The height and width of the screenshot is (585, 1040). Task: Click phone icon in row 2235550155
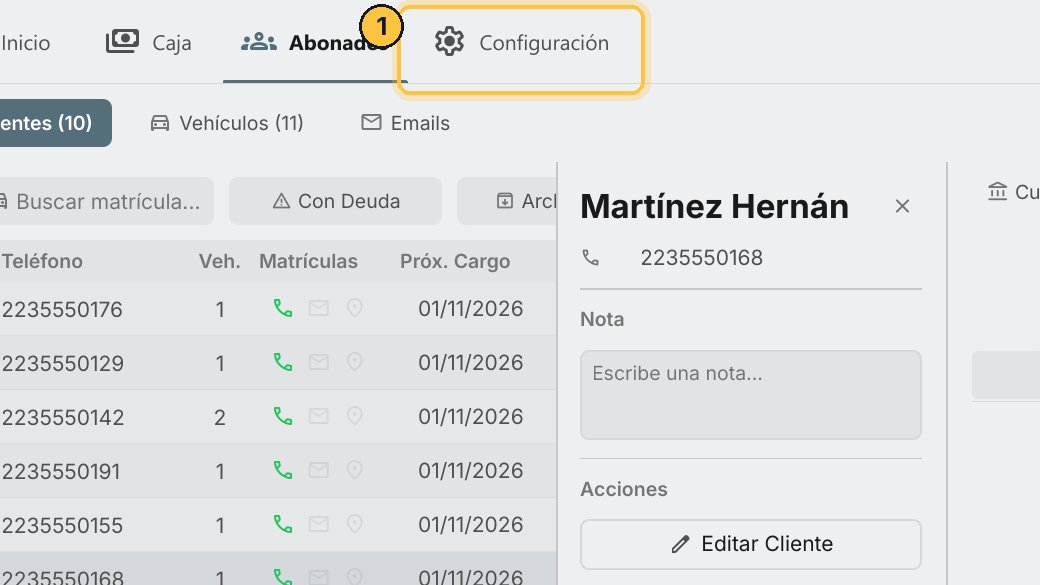click(x=283, y=524)
